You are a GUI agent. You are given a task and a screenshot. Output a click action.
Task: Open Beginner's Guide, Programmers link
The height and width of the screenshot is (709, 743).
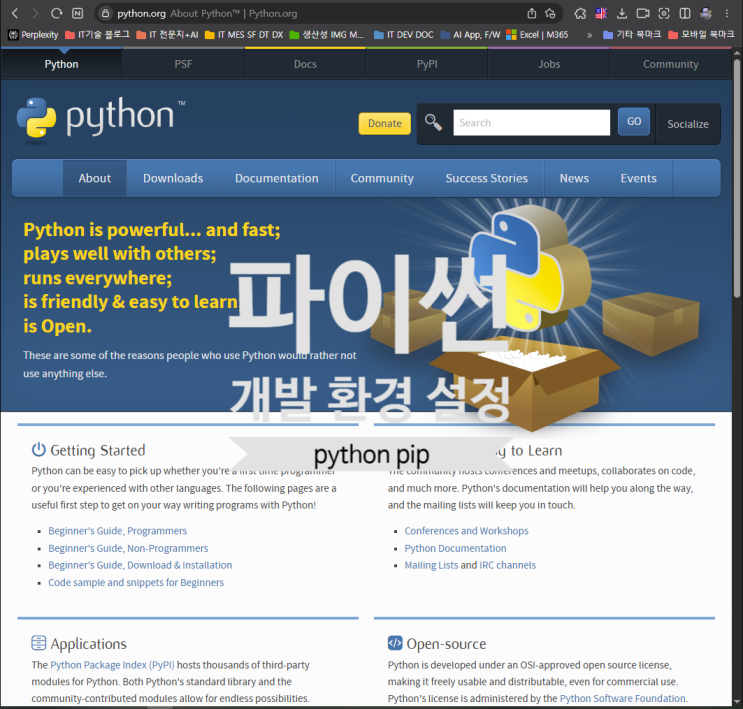118,531
